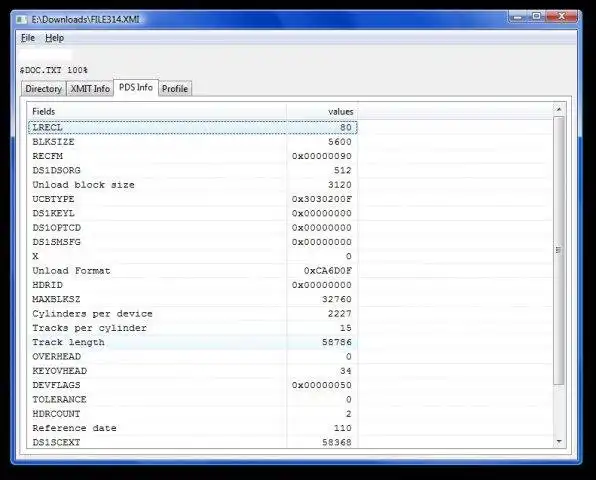Image resolution: width=596 pixels, height=480 pixels.
Task: Click the value 5600
Action: click(x=340, y=142)
